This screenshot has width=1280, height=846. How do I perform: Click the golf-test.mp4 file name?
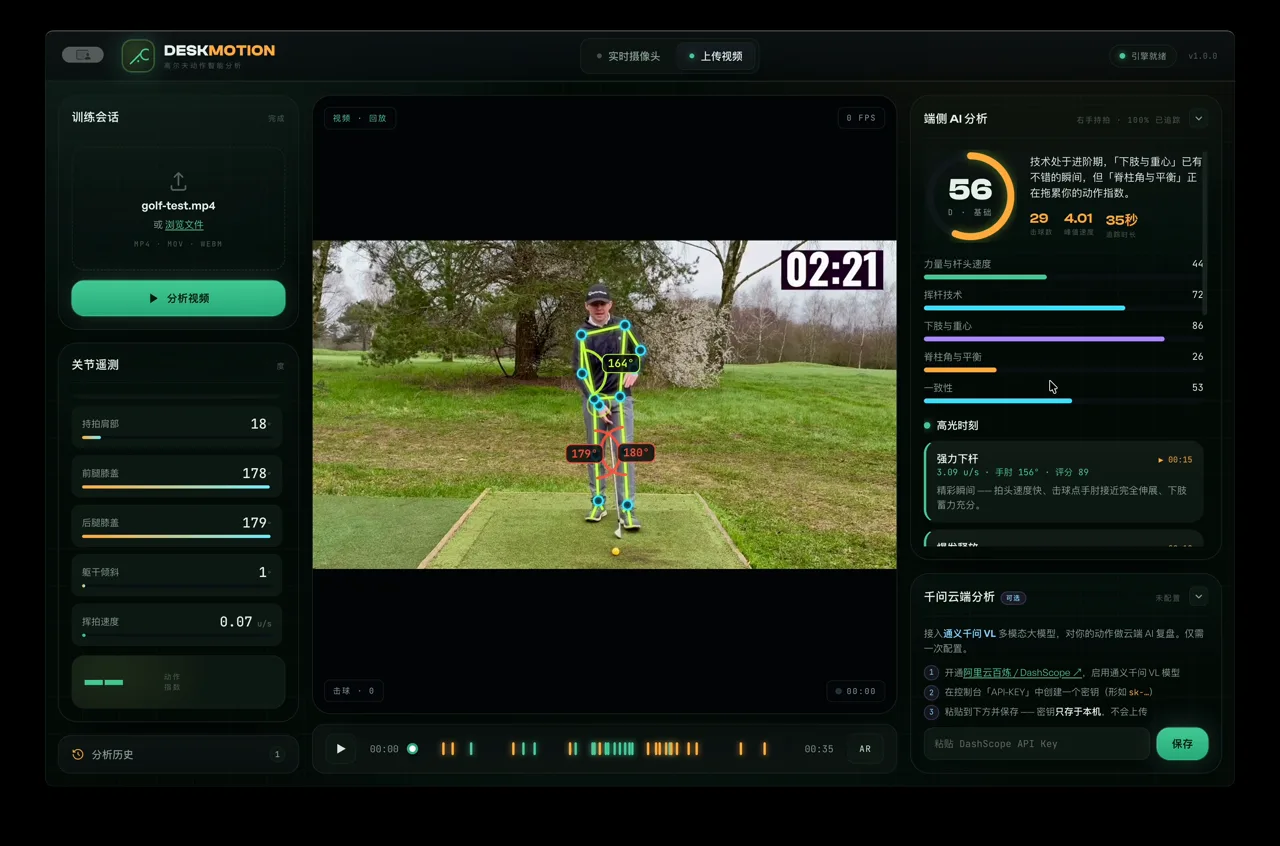pos(178,206)
